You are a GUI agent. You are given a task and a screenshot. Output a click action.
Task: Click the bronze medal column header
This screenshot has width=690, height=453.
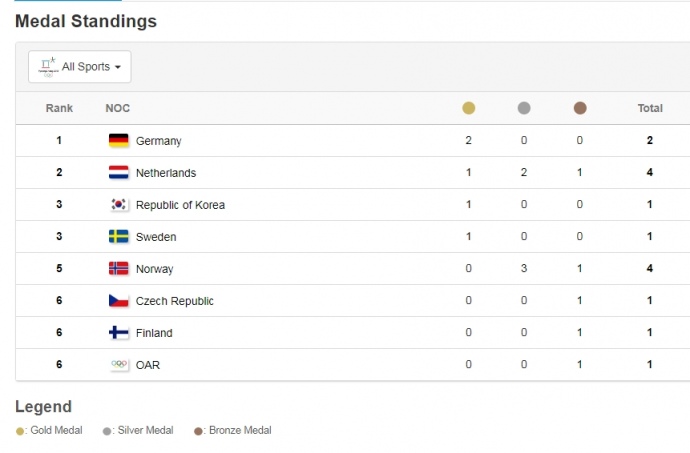580,108
